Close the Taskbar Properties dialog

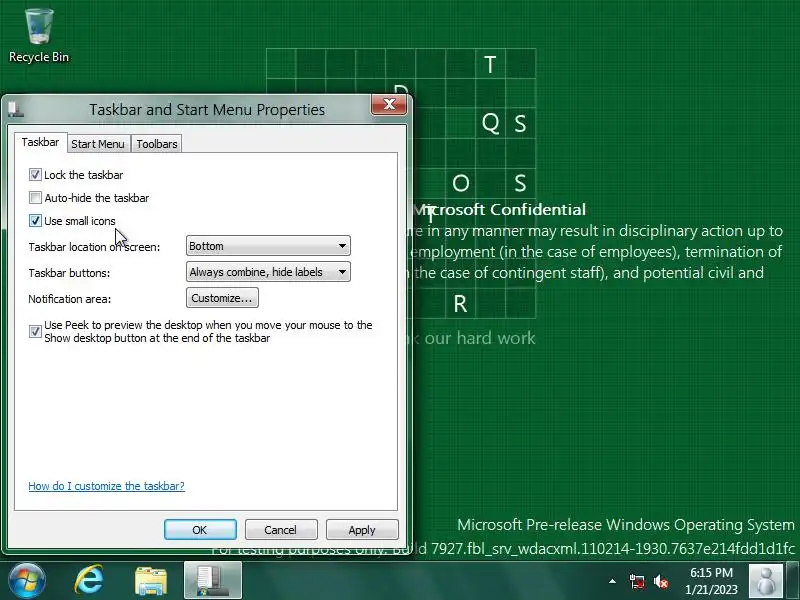[x=389, y=104]
